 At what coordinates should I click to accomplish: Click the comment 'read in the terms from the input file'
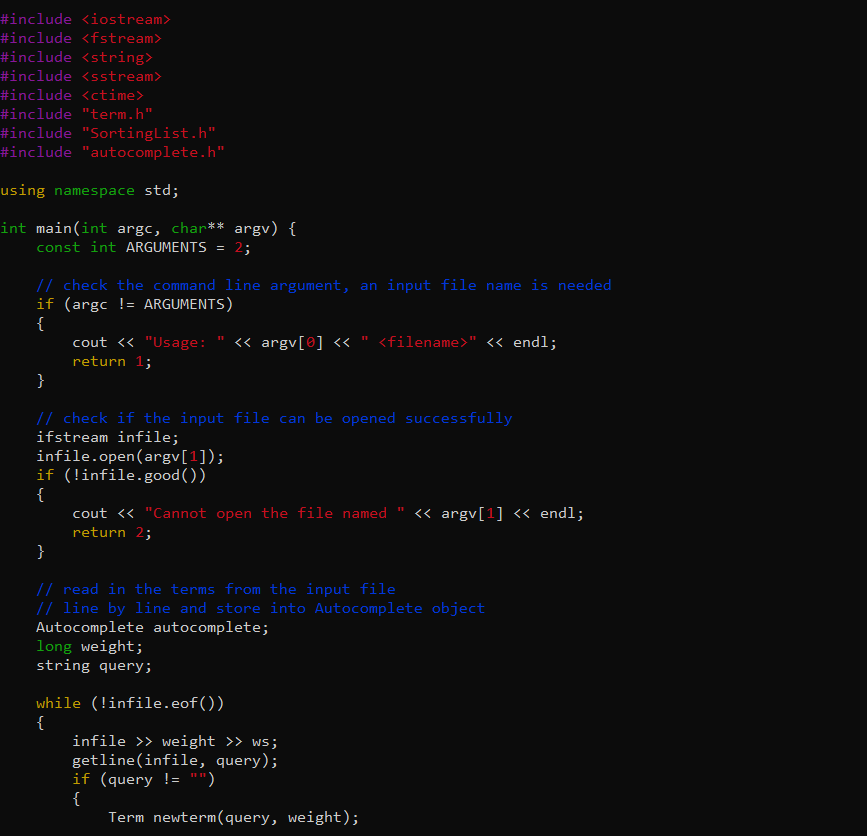pos(216,589)
